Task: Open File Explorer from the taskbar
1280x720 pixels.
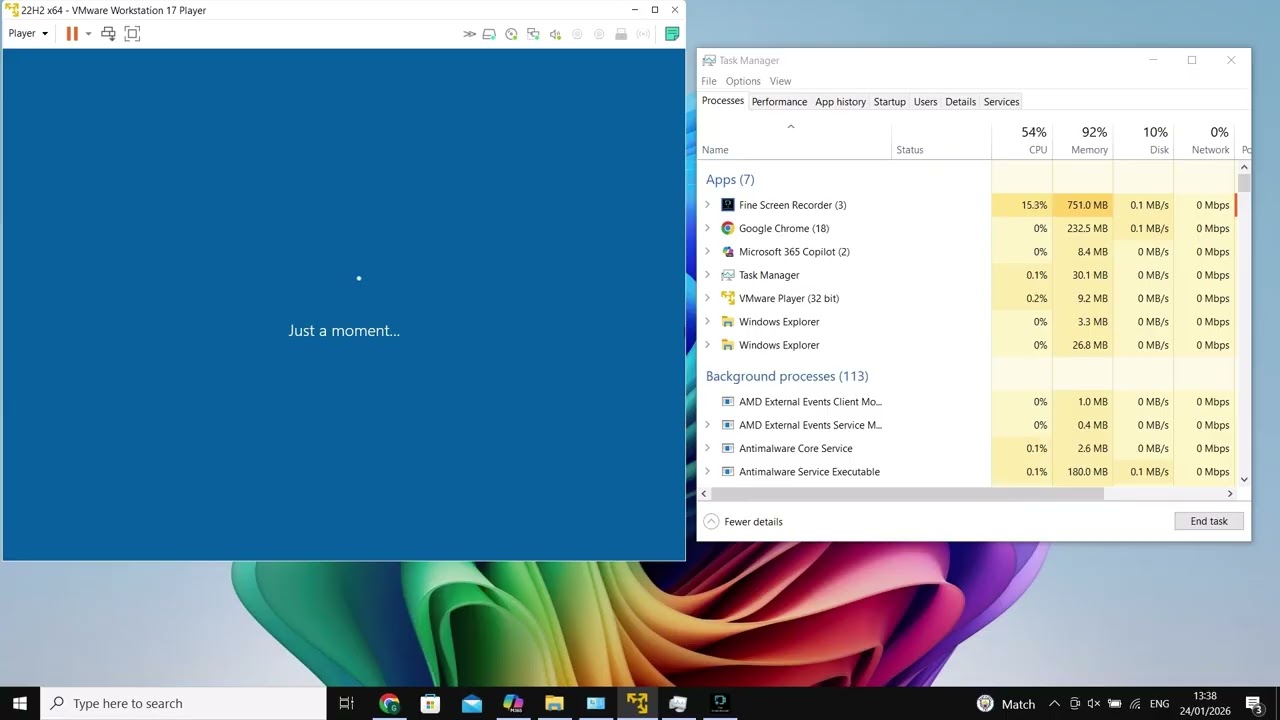Action: (x=554, y=703)
